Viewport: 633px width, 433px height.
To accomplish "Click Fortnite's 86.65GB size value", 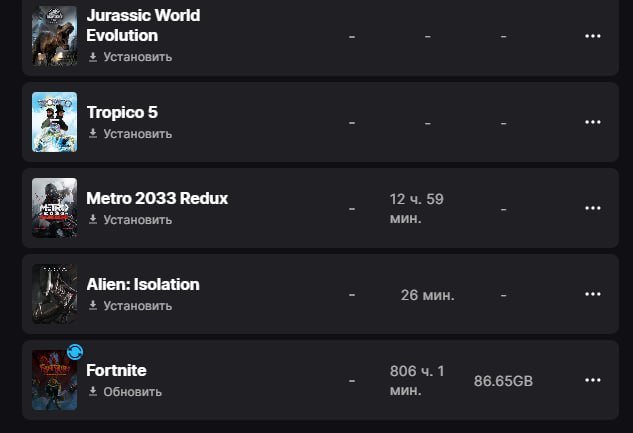I will pyautogui.click(x=505, y=381).
